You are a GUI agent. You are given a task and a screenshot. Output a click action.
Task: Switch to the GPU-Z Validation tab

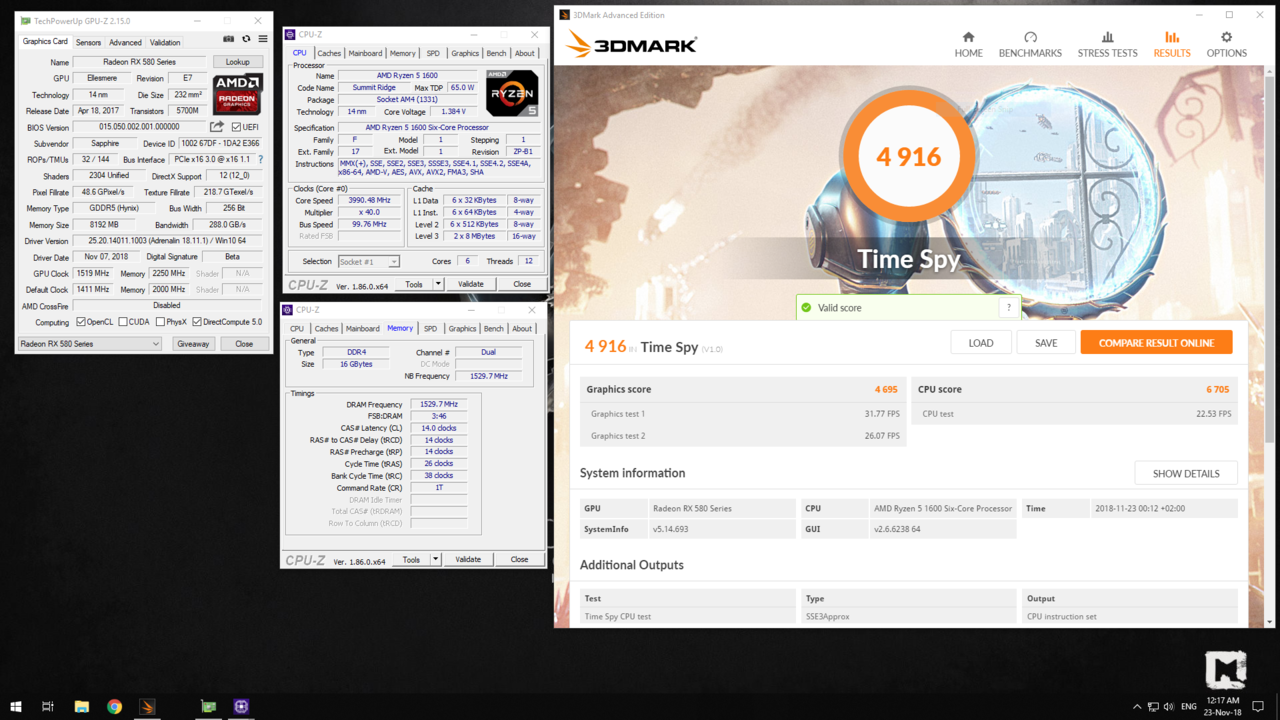165,42
